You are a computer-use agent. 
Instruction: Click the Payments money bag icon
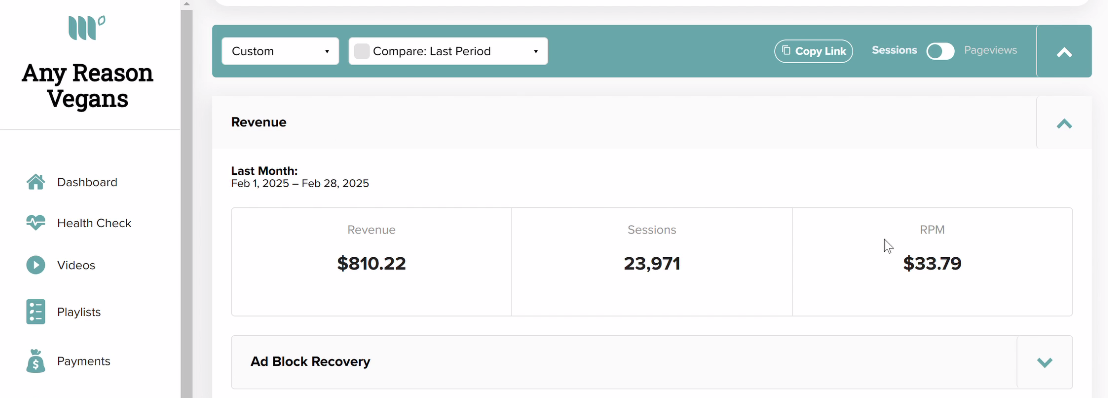coord(35,361)
